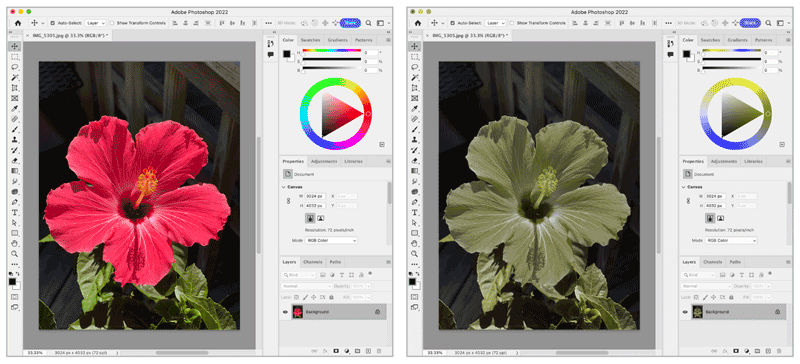800x364 pixels.
Task: Toggle Auto-Select checkbox in red-flower window
Action: coord(53,23)
